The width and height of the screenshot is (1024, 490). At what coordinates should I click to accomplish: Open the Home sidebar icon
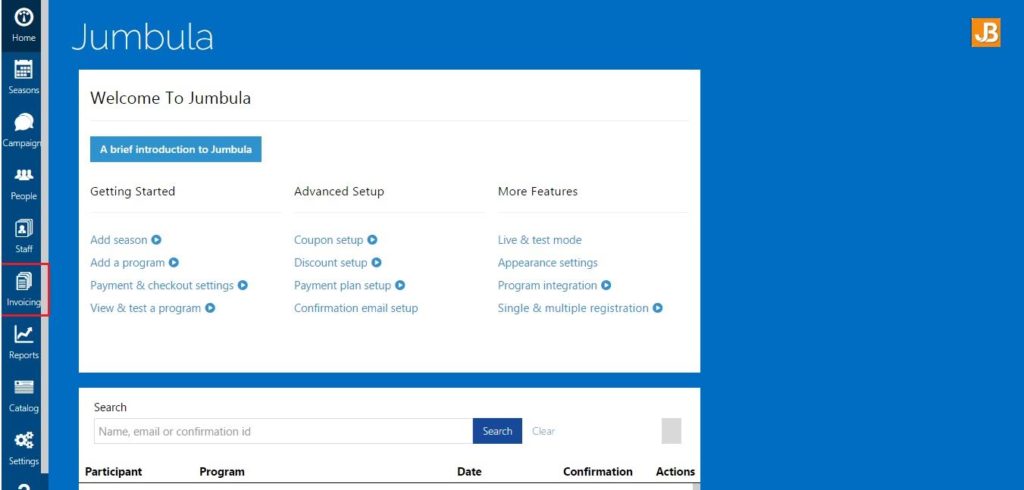pos(24,25)
